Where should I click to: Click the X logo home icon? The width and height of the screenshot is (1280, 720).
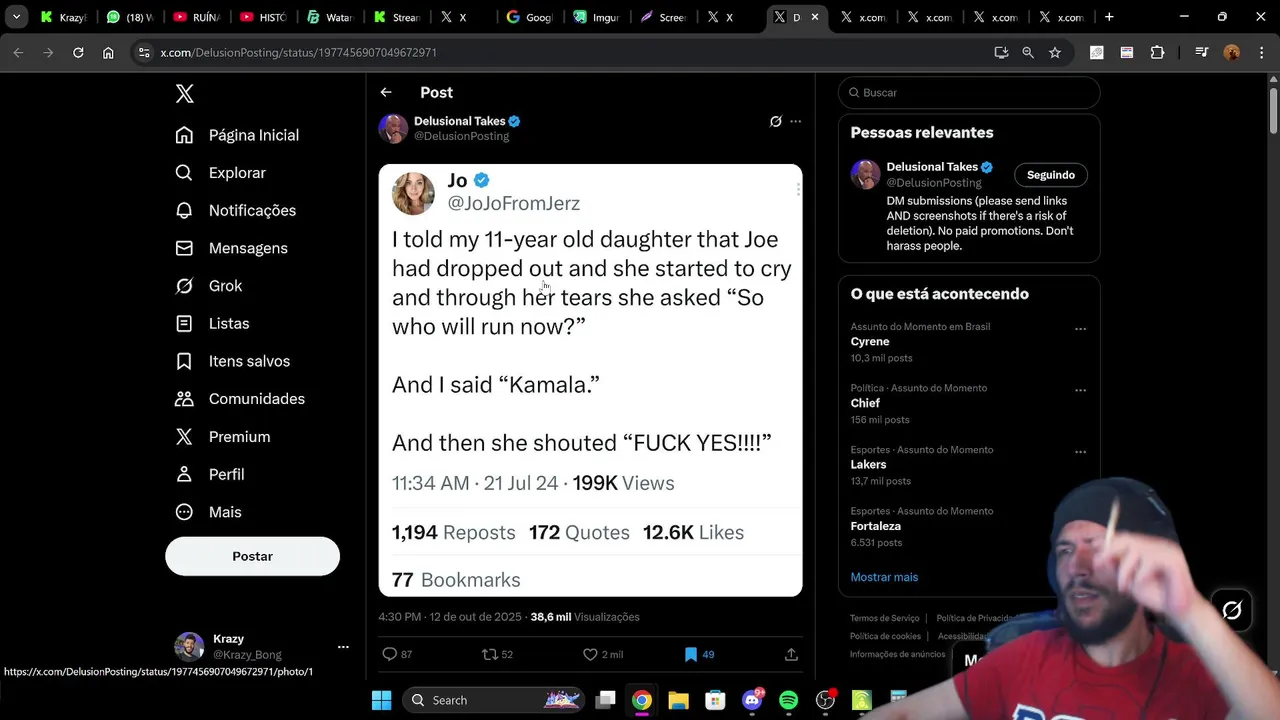pos(185,94)
